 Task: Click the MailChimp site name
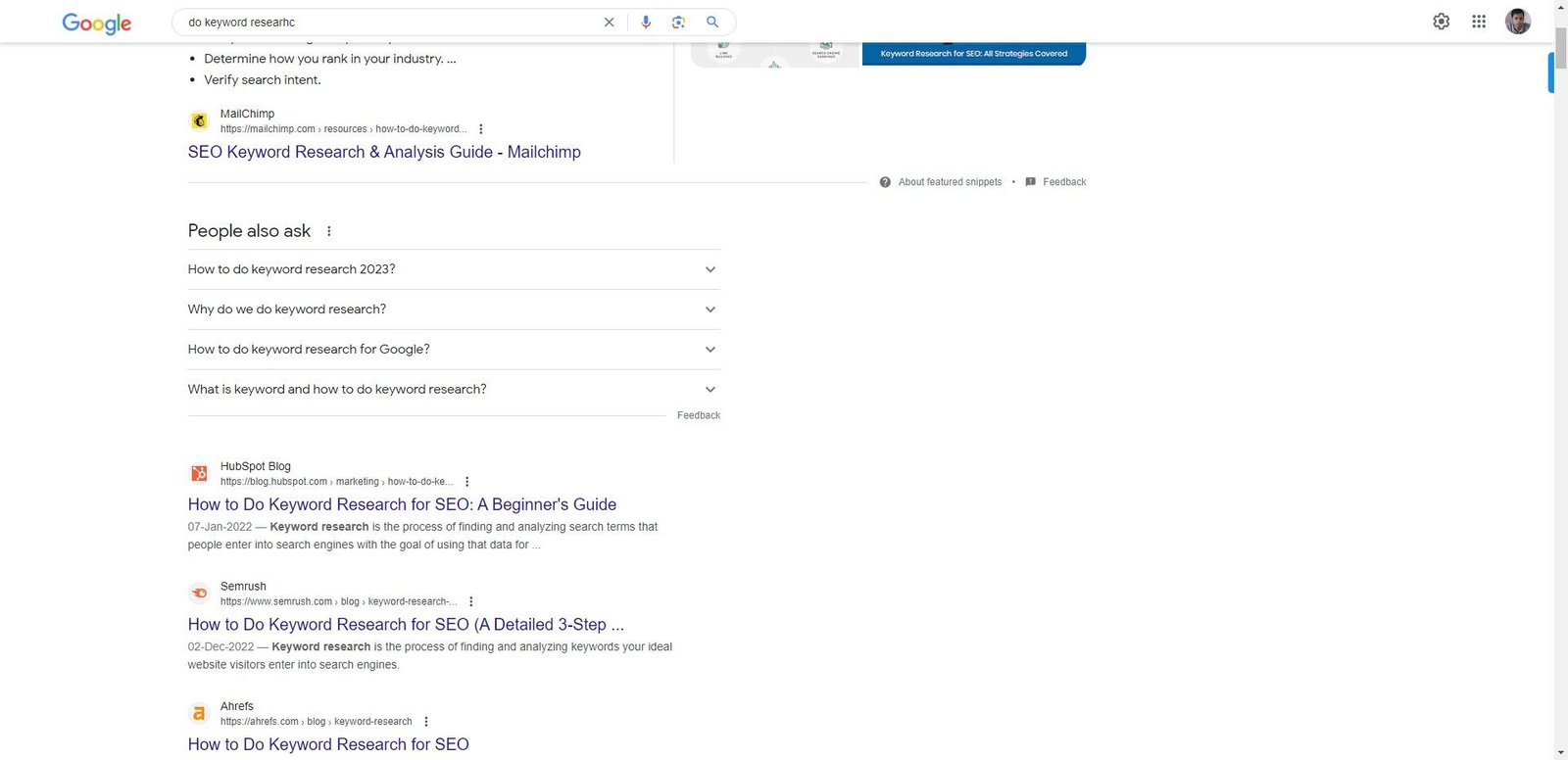(x=247, y=114)
